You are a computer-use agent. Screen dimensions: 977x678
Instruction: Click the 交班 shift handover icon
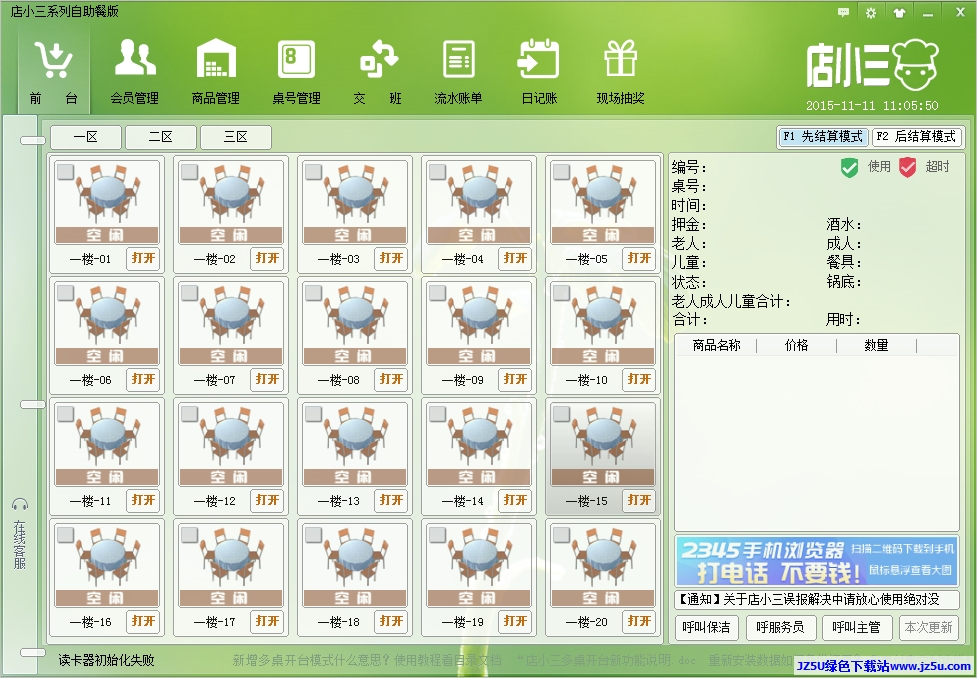coord(378,61)
